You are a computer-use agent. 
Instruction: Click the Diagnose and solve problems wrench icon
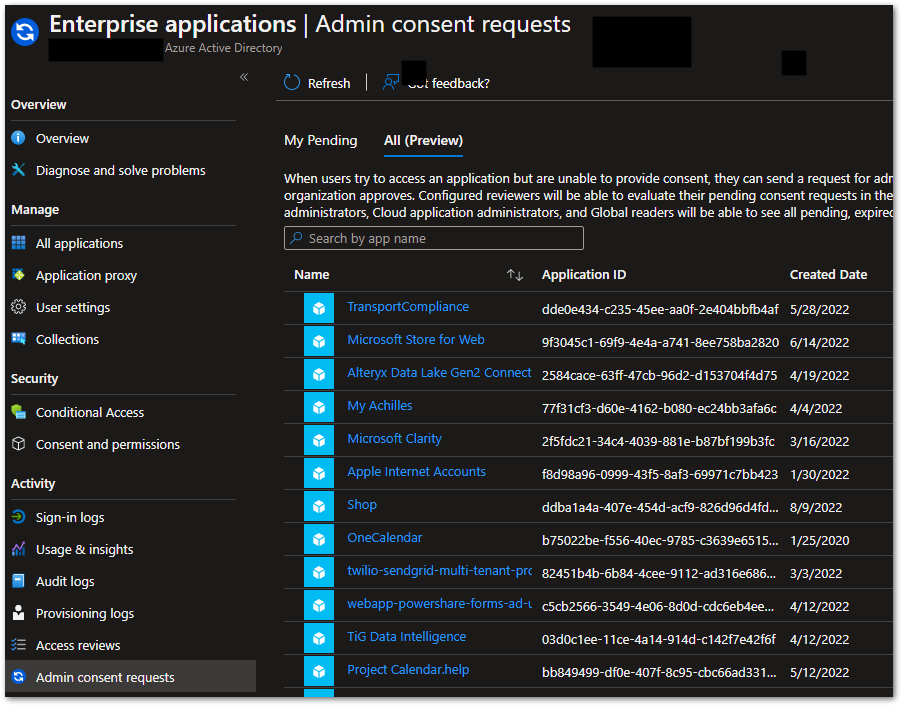(18, 170)
